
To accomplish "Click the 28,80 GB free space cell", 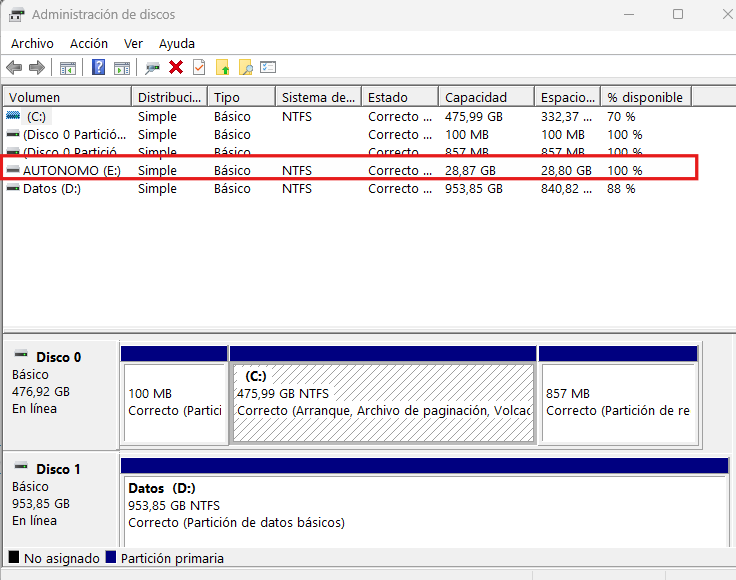I will pyautogui.click(x=566, y=170).
